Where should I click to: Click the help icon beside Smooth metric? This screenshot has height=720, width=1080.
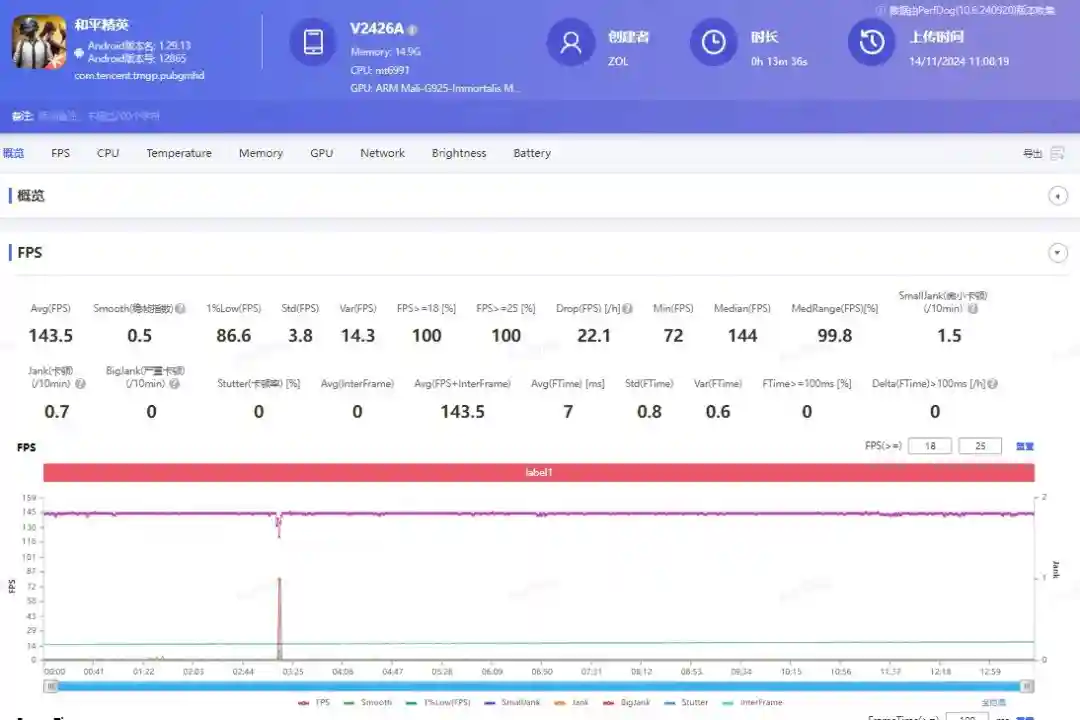coord(181,309)
